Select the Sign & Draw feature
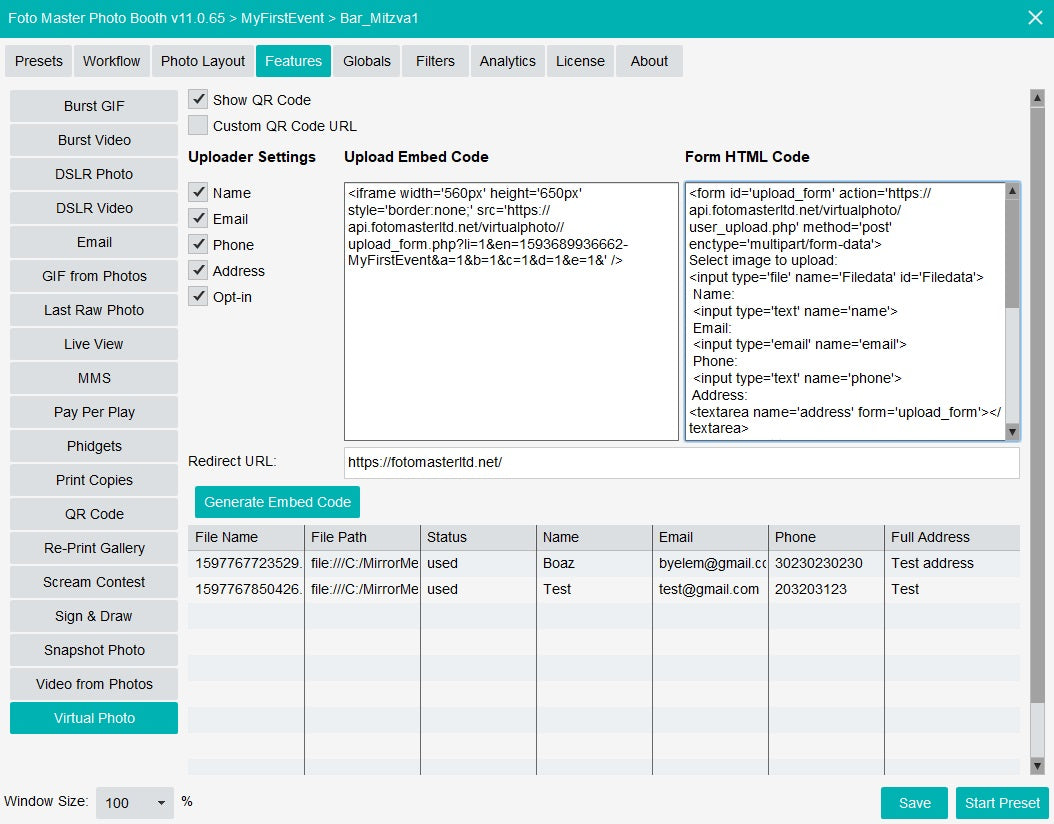 [x=94, y=616]
